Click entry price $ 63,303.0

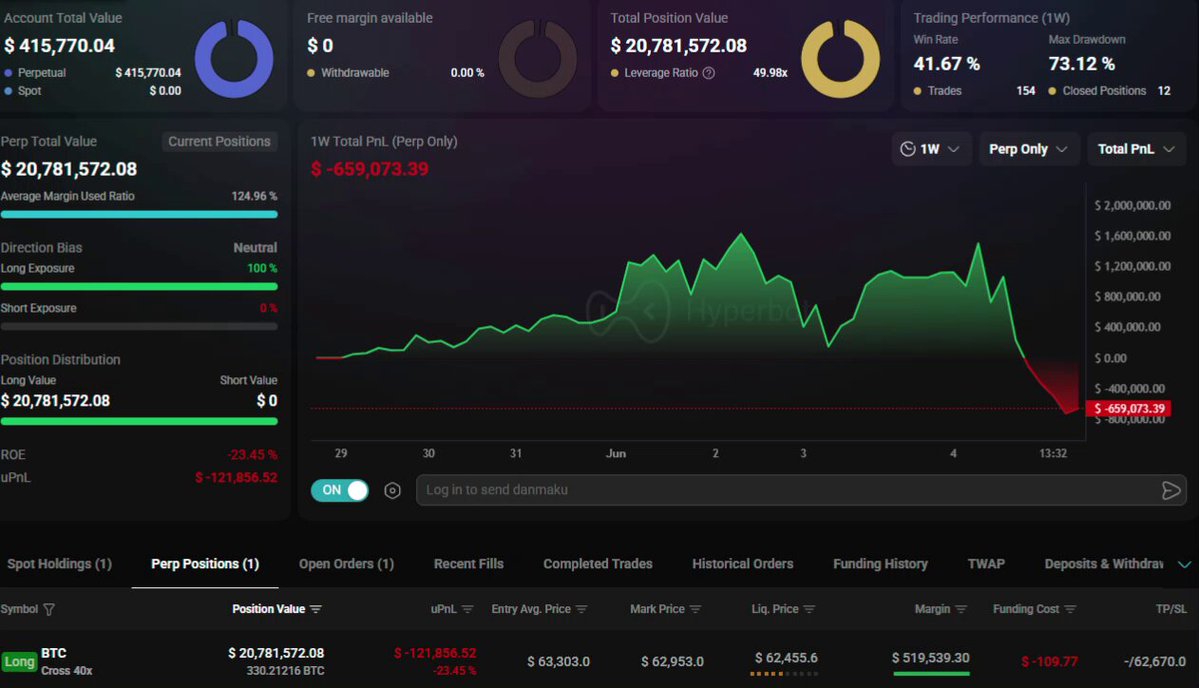558,662
